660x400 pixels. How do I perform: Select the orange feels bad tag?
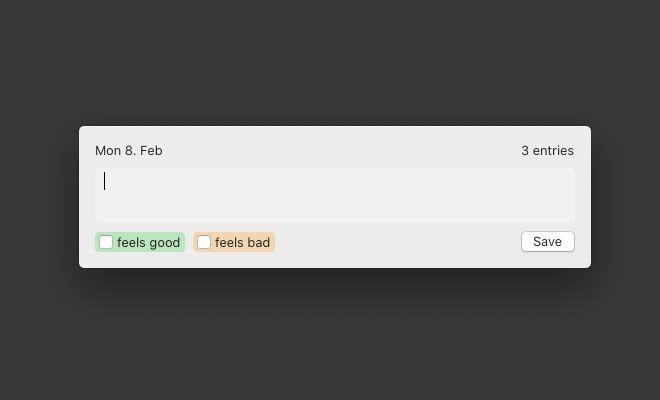click(x=234, y=242)
